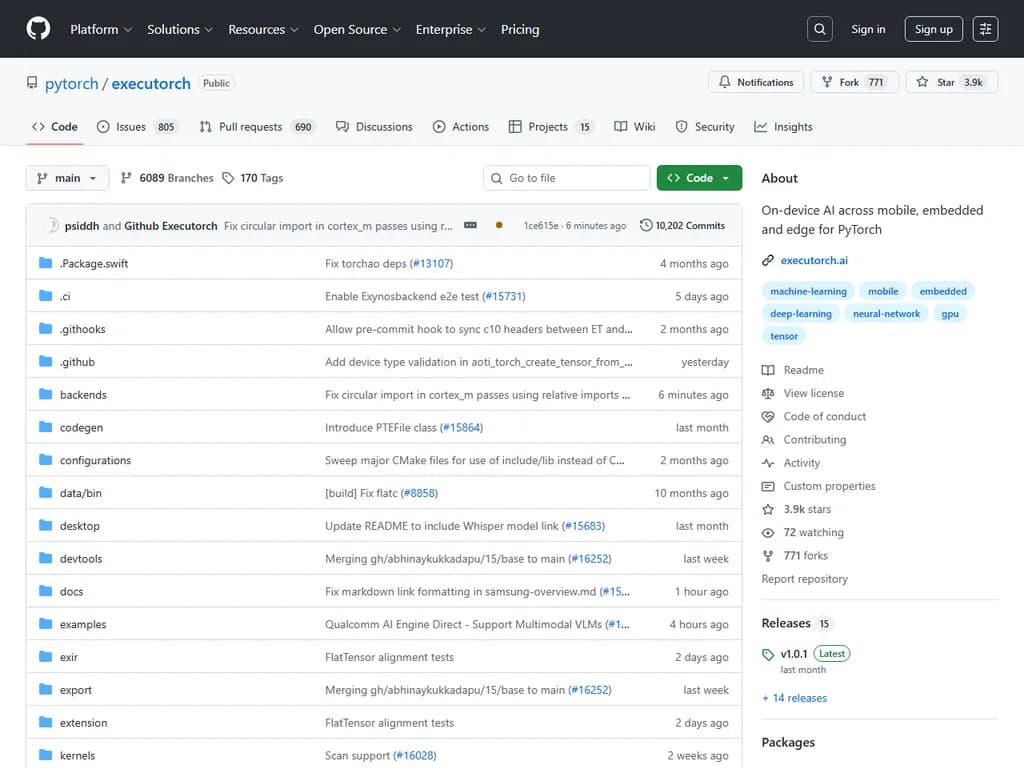
Task: Click the Sign up button
Action: coord(933,28)
